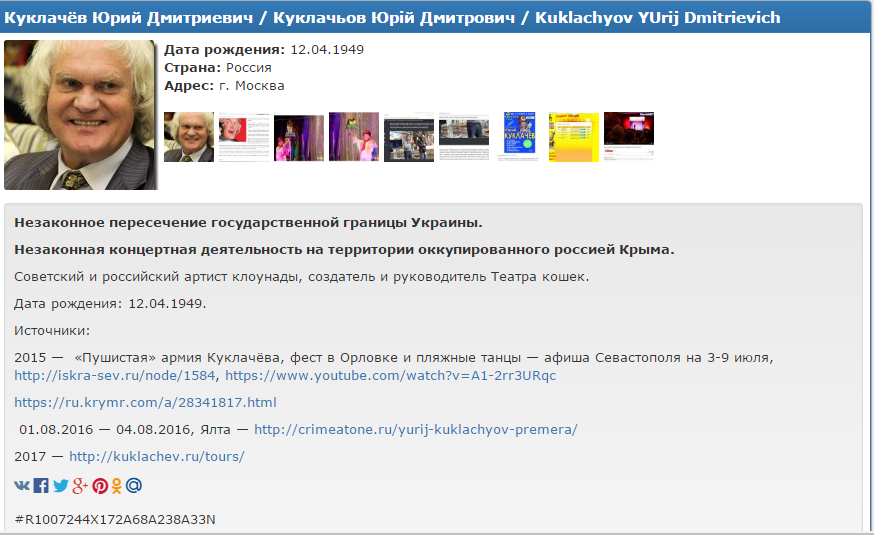Share the page on VK
The width and height of the screenshot is (874, 535).
(x=22, y=486)
